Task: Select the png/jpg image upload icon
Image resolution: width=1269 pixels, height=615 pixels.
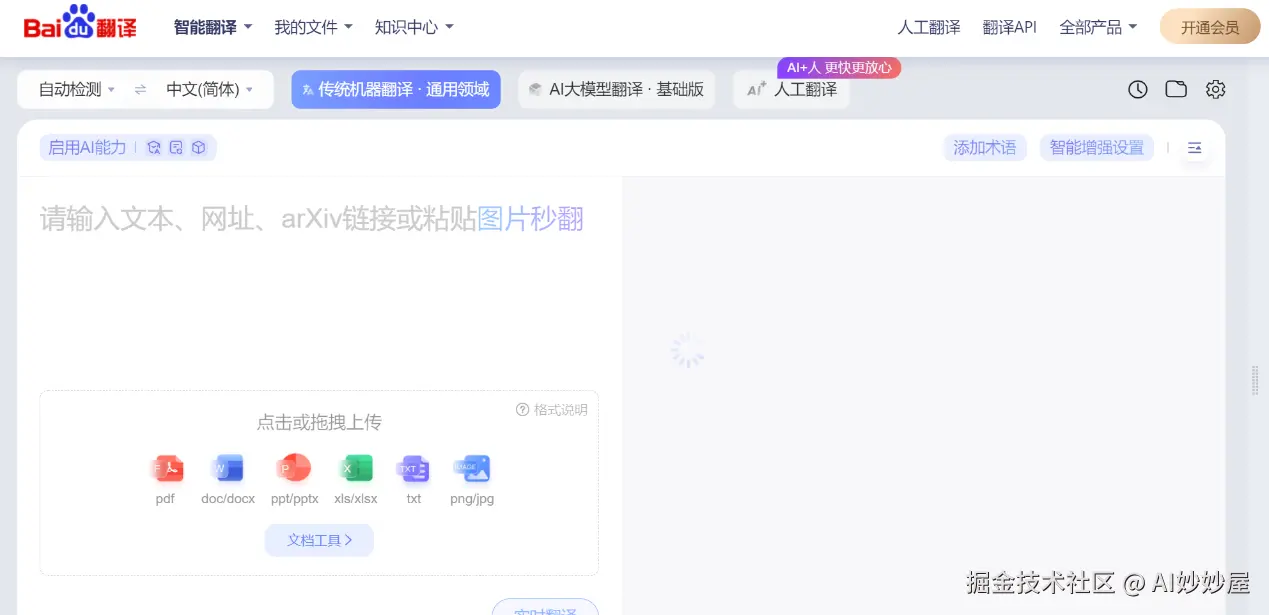Action: [x=471, y=468]
